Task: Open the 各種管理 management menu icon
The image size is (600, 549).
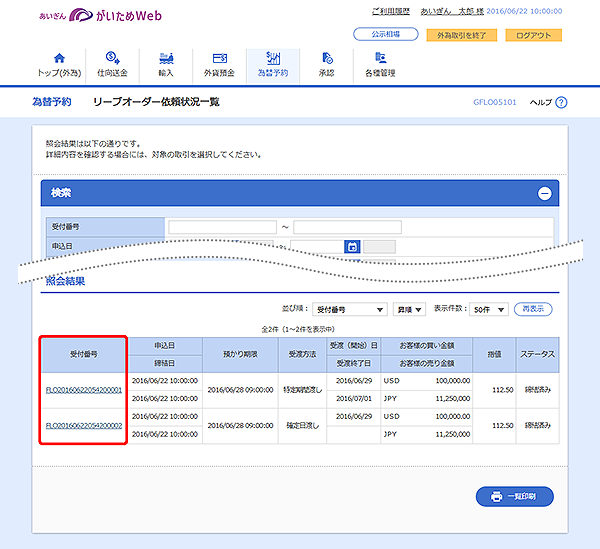Action: click(x=381, y=59)
